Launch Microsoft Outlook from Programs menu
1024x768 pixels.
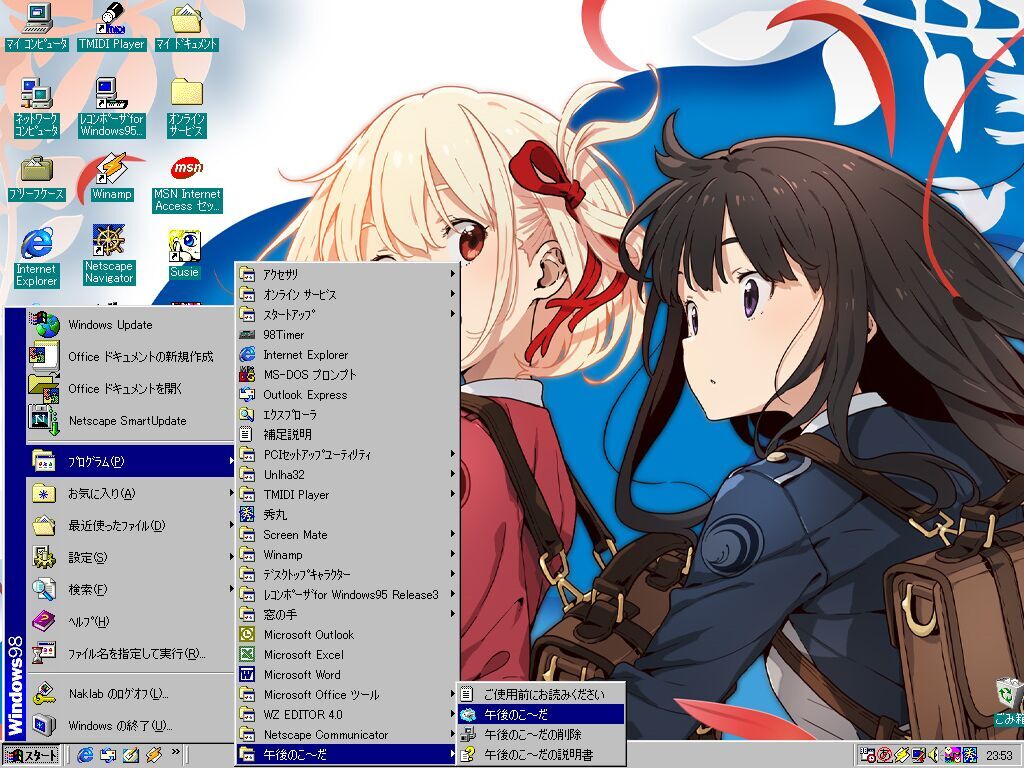[347, 634]
